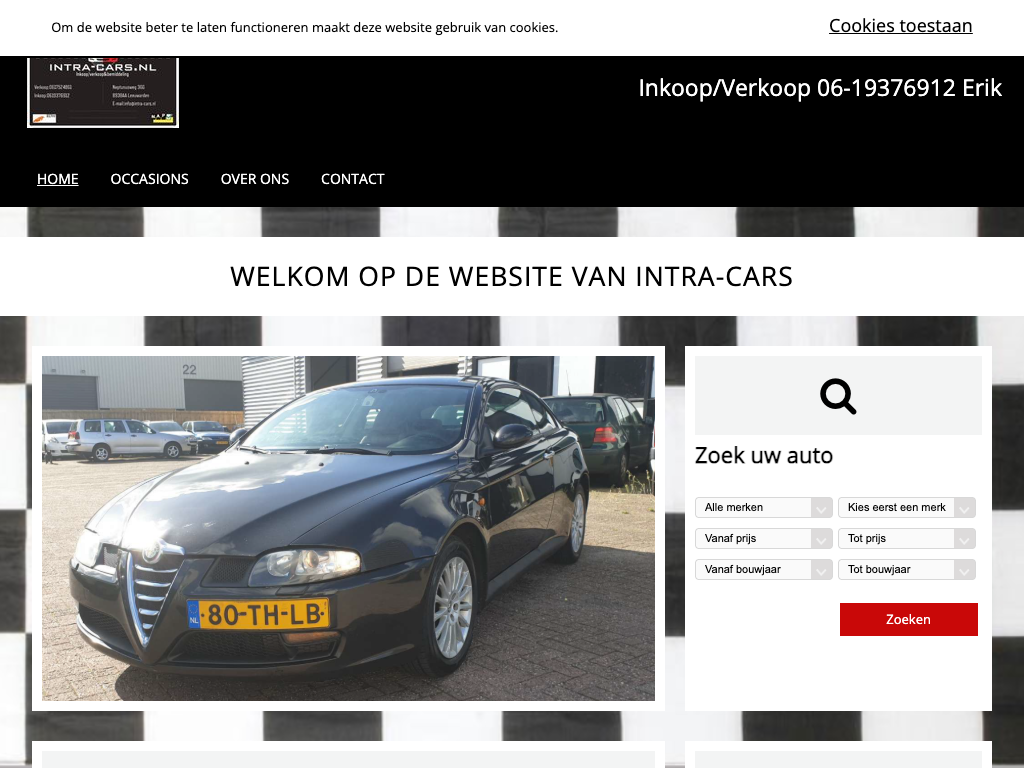Open the Kies eerst een merk dropdown
Viewport: 1024px width, 768px height.
coord(906,507)
